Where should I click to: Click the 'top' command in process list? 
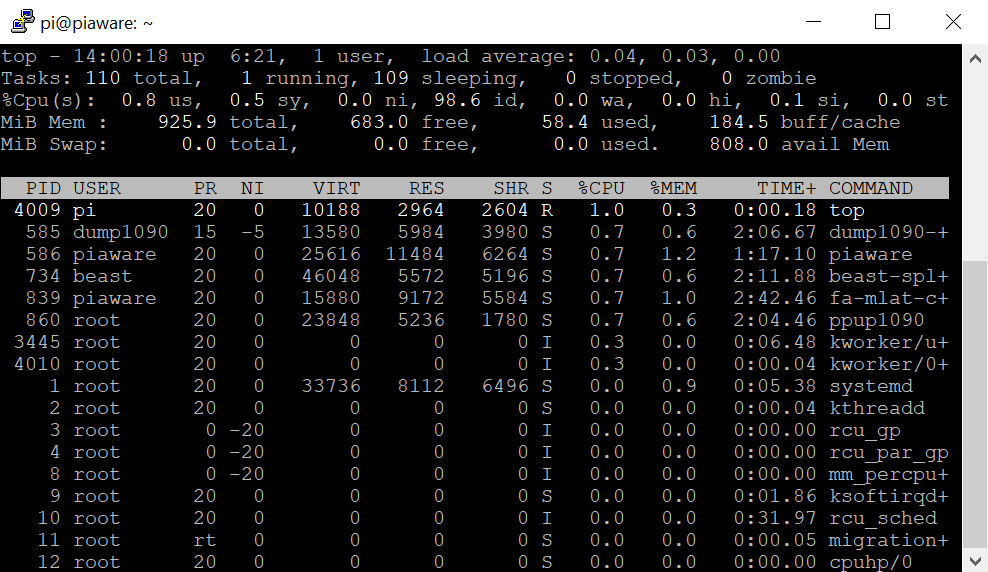[847, 210]
